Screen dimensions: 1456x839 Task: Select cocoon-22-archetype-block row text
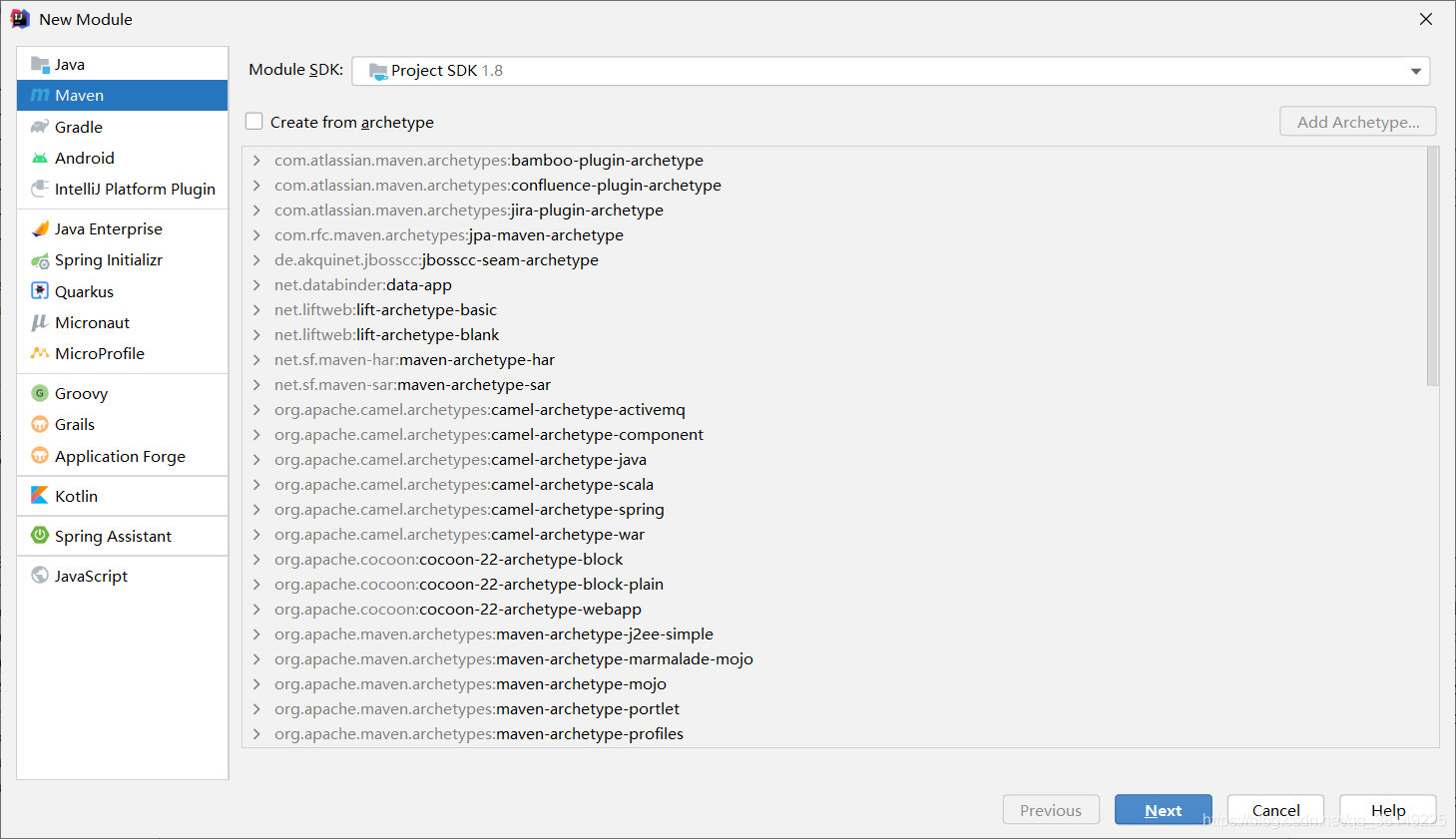pos(448,560)
